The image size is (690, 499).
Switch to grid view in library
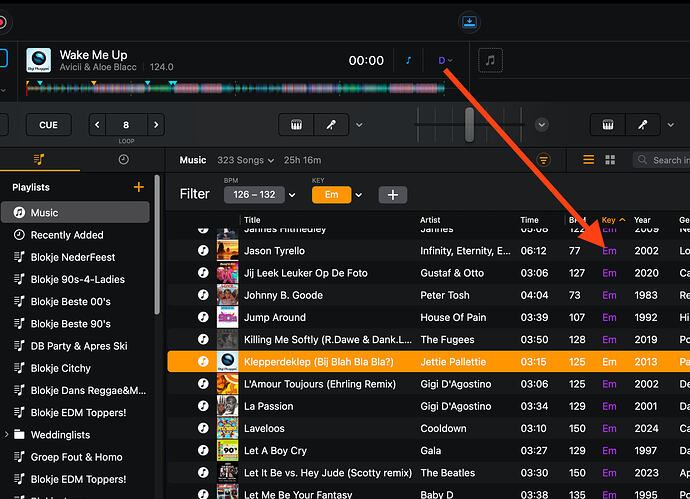click(x=610, y=160)
